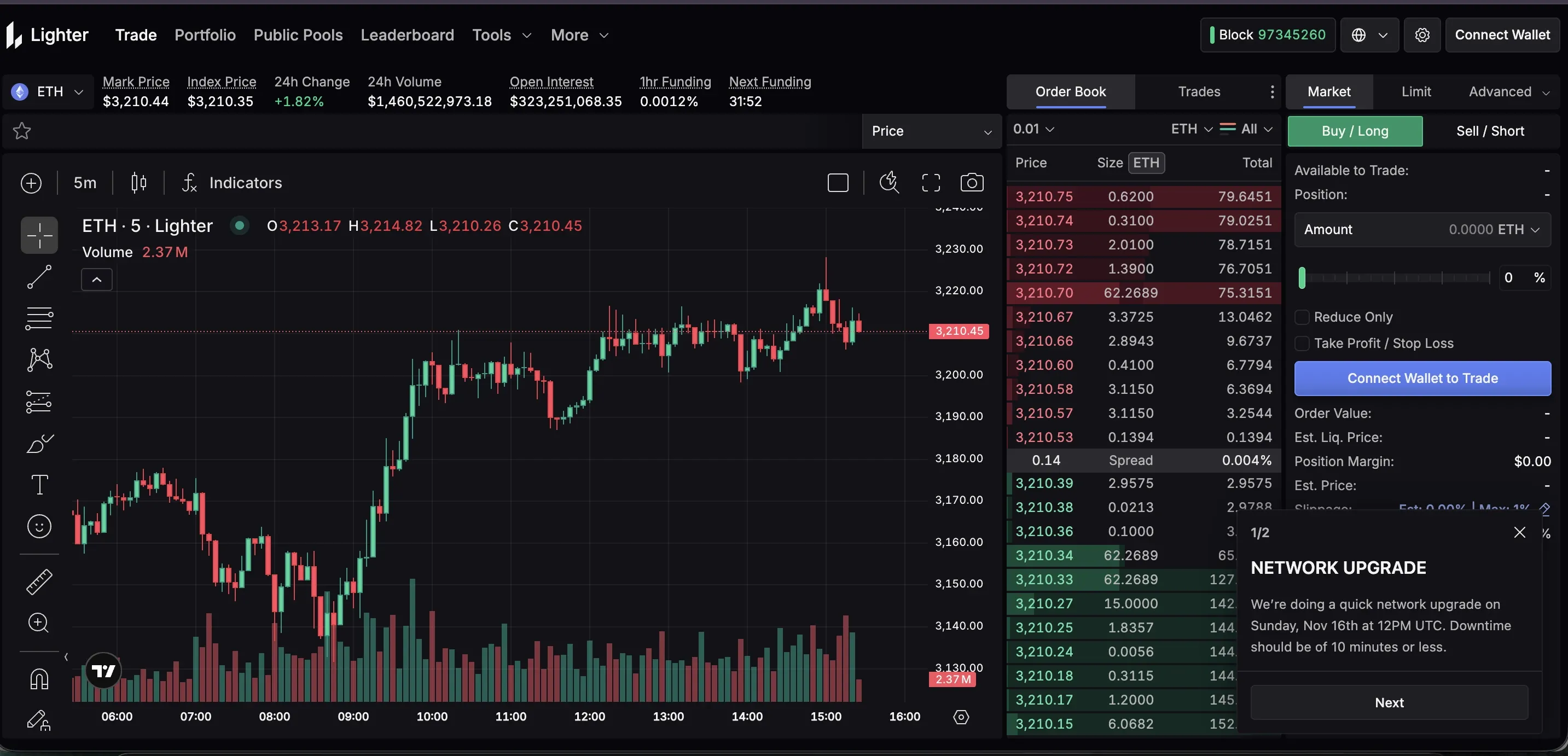This screenshot has width=1568, height=756.
Task: Select the ruler measure tool
Action: [x=38, y=581]
